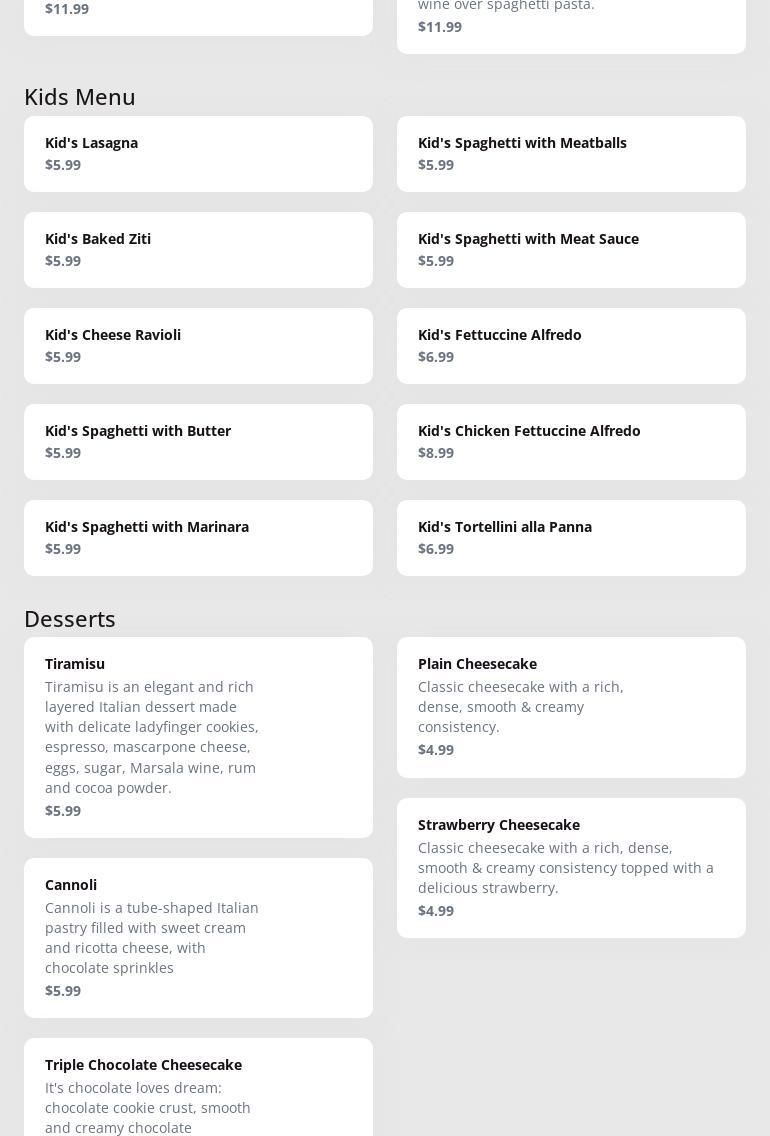Choose Kid's Spaghetti with Marinara

198,537
